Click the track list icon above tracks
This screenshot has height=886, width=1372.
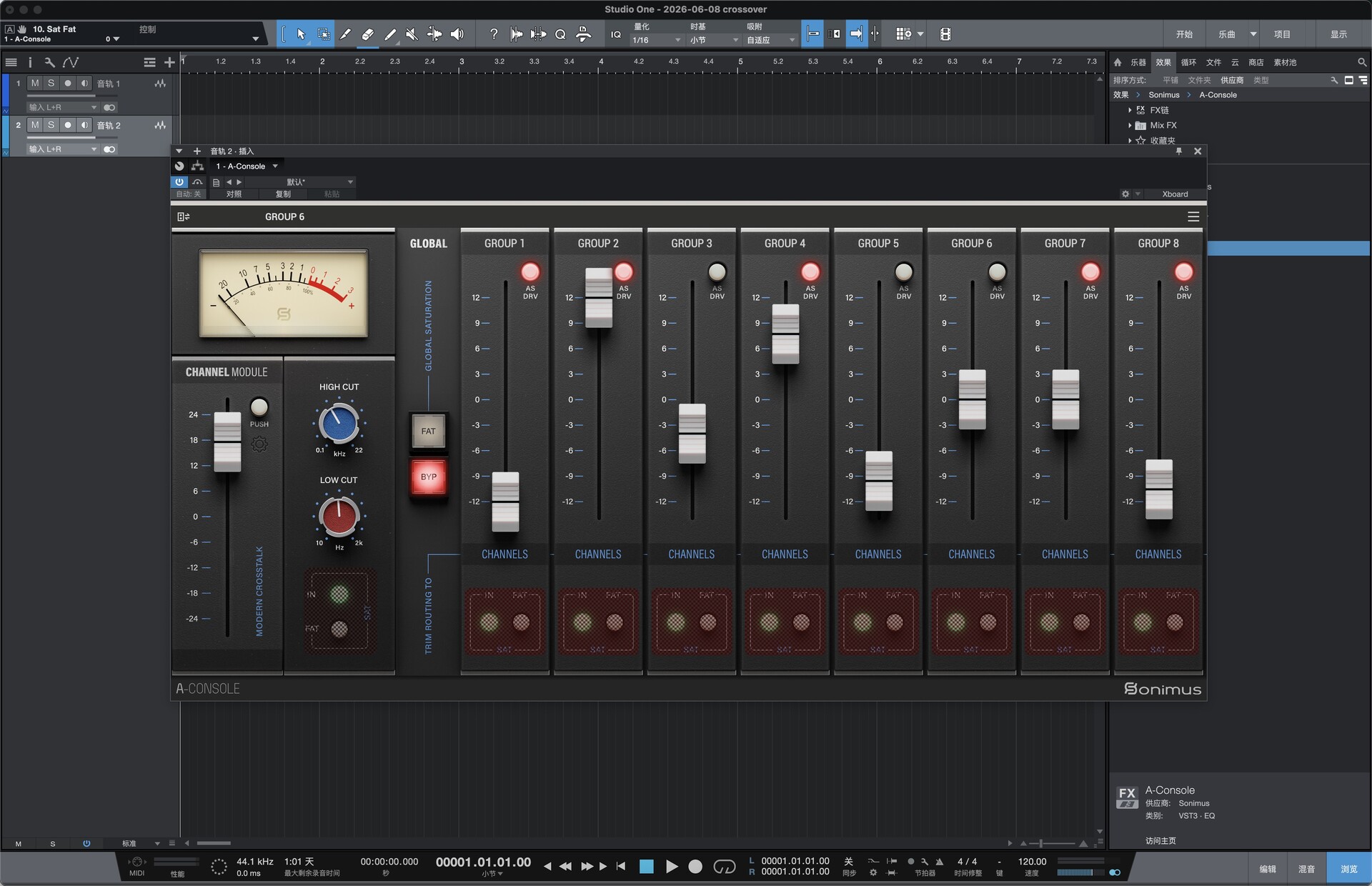tap(11, 62)
